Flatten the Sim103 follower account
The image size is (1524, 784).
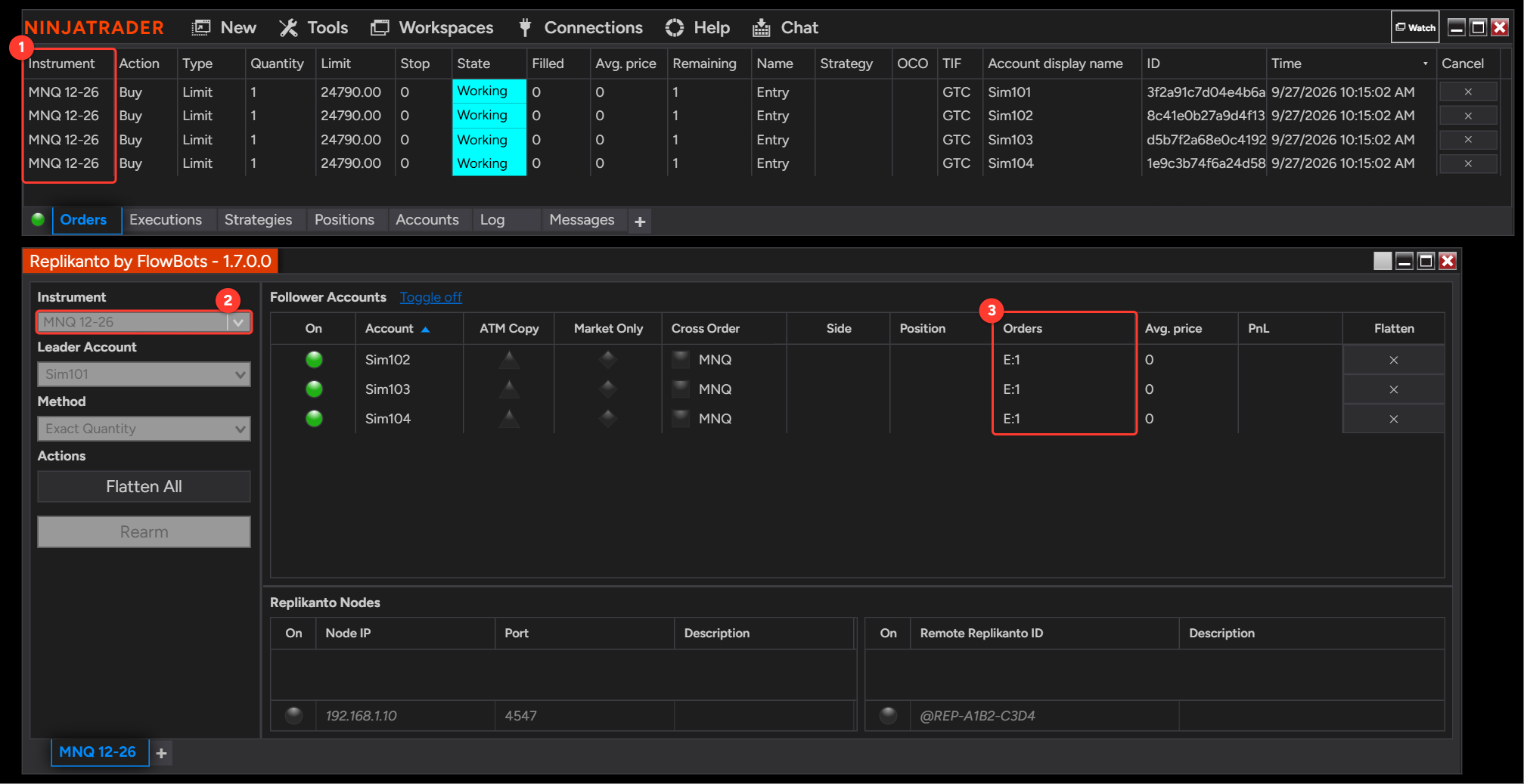click(x=1393, y=389)
